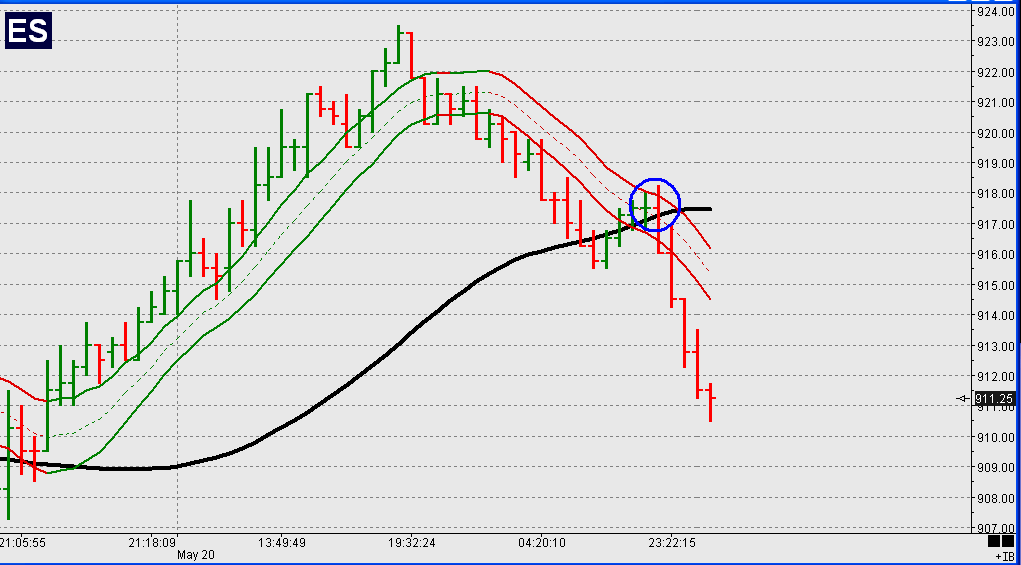Click the 922.00 price axis label
Image resolution: width=1021 pixels, height=565 pixels.
click(x=995, y=72)
